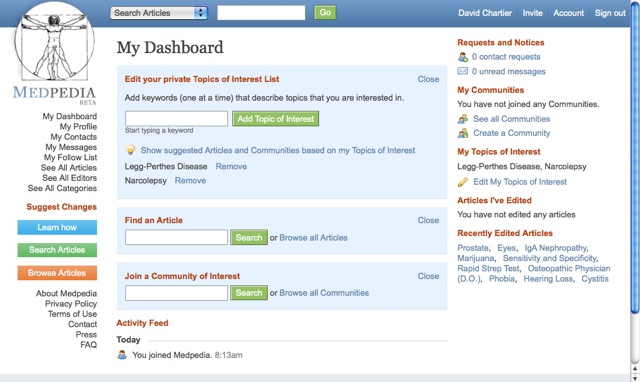Click the top search text field

pos(261,13)
